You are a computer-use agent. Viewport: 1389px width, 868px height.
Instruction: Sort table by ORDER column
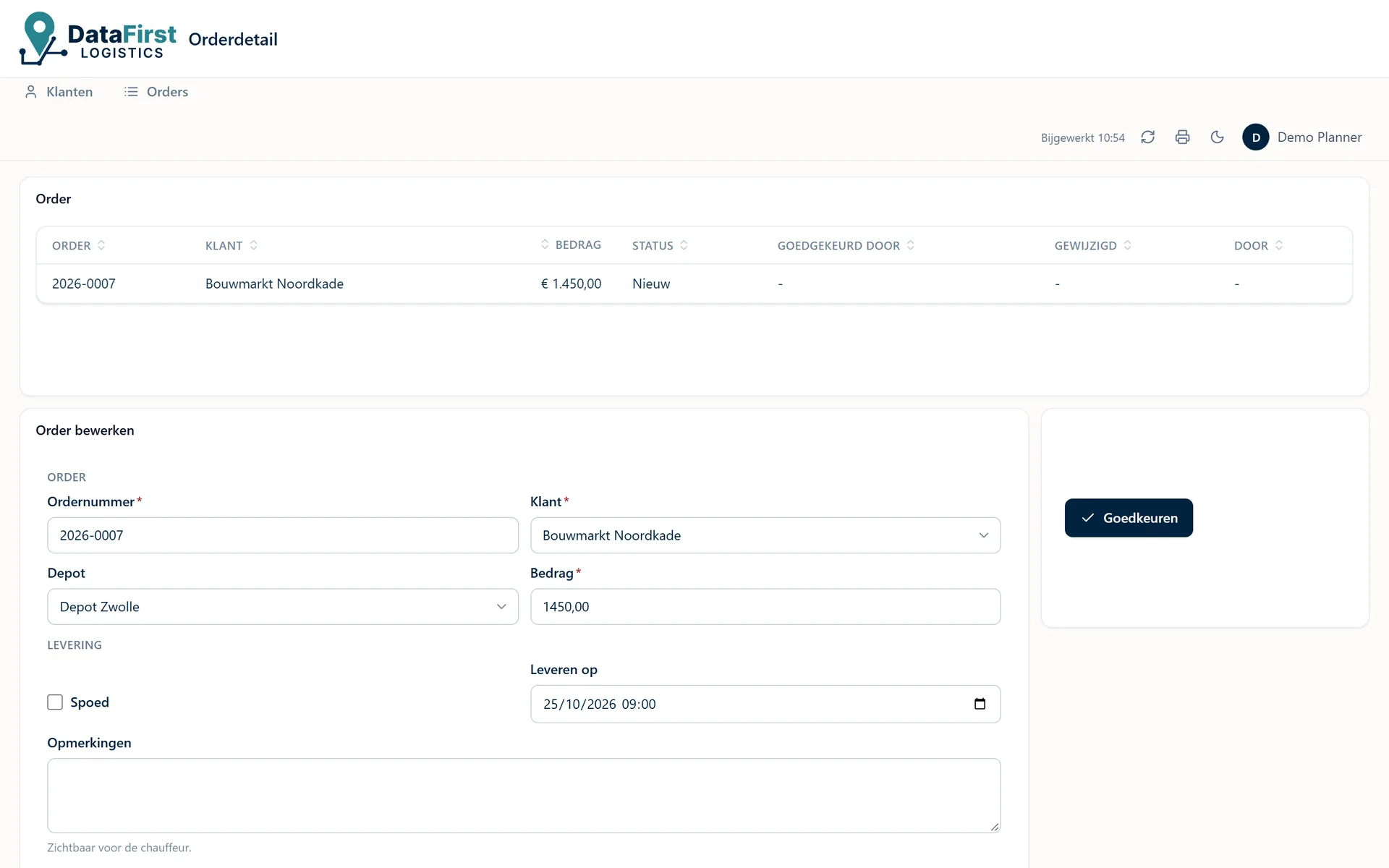click(x=79, y=245)
